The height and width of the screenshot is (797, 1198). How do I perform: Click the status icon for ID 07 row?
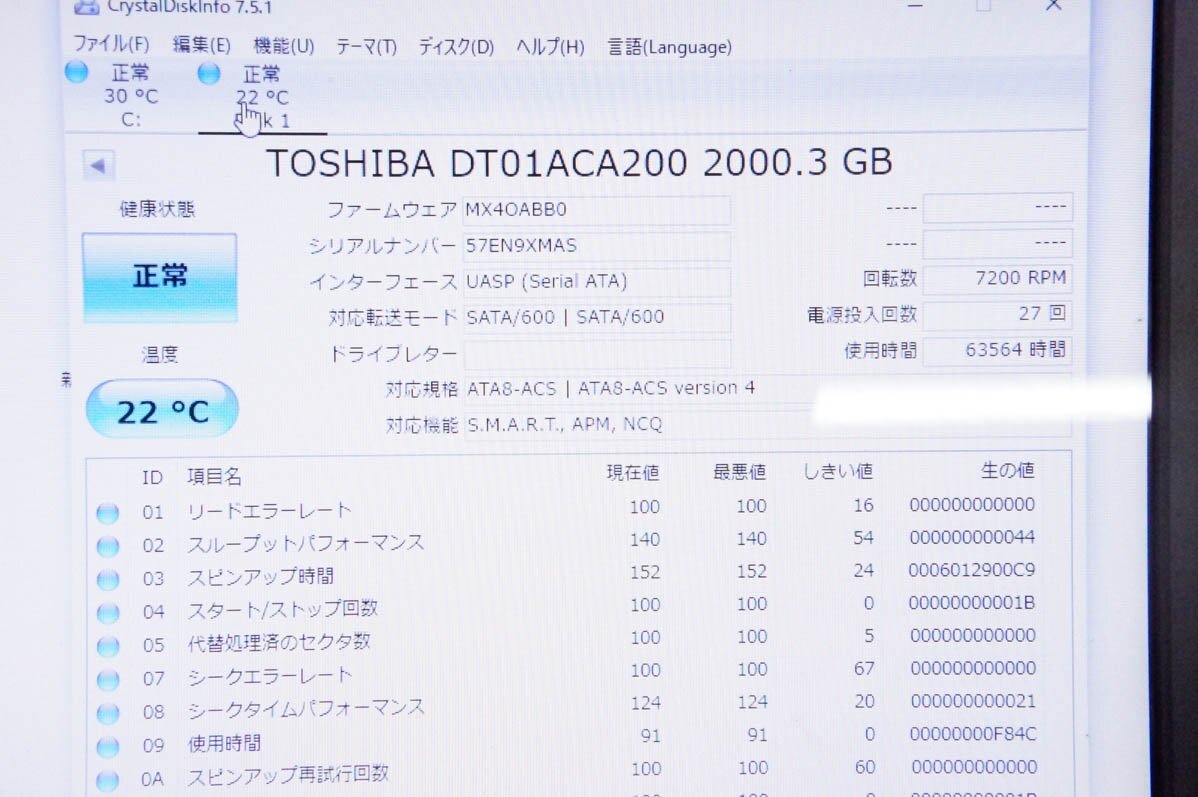[x=108, y=679]
